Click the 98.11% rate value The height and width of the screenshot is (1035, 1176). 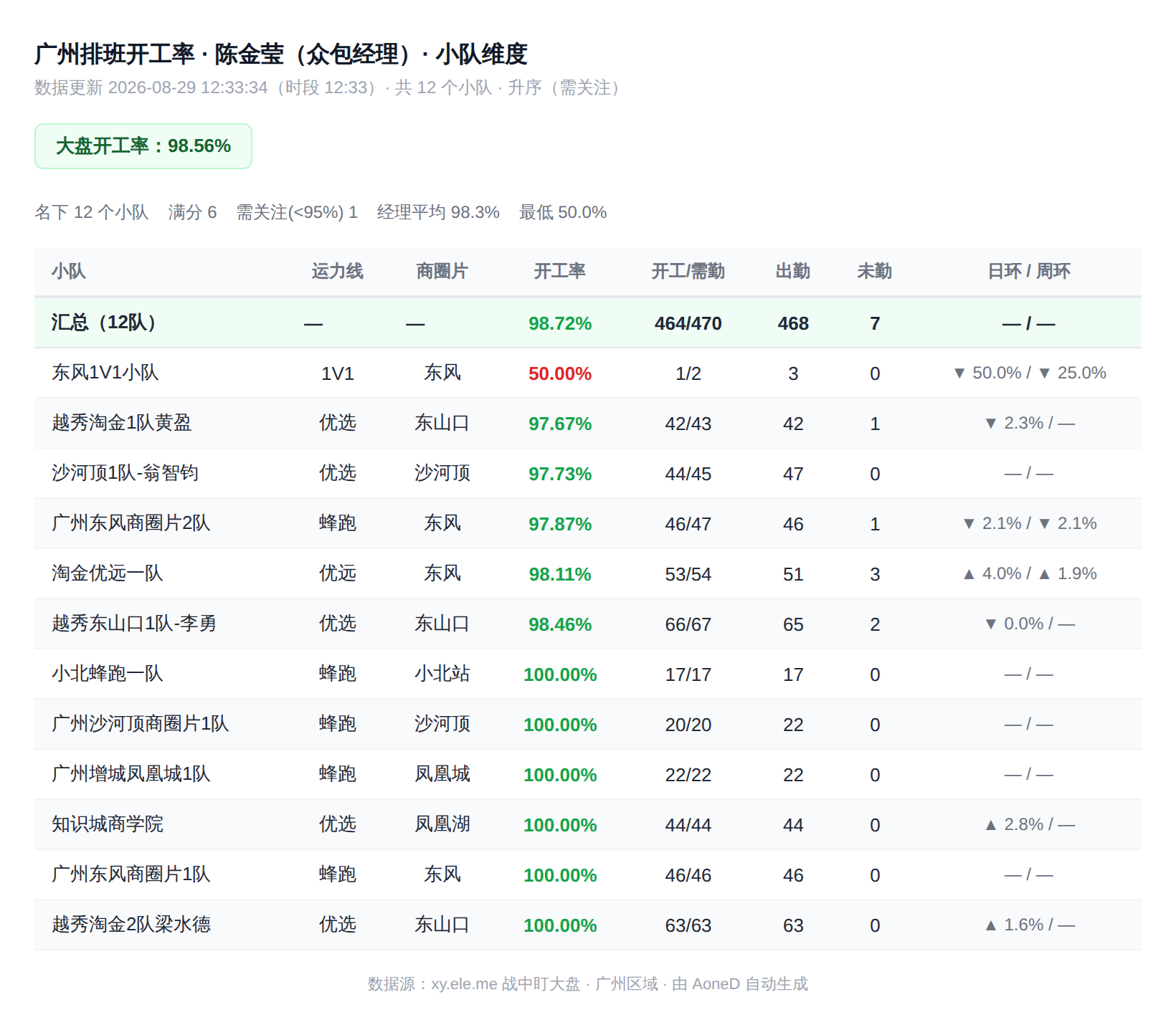(560, 574)
